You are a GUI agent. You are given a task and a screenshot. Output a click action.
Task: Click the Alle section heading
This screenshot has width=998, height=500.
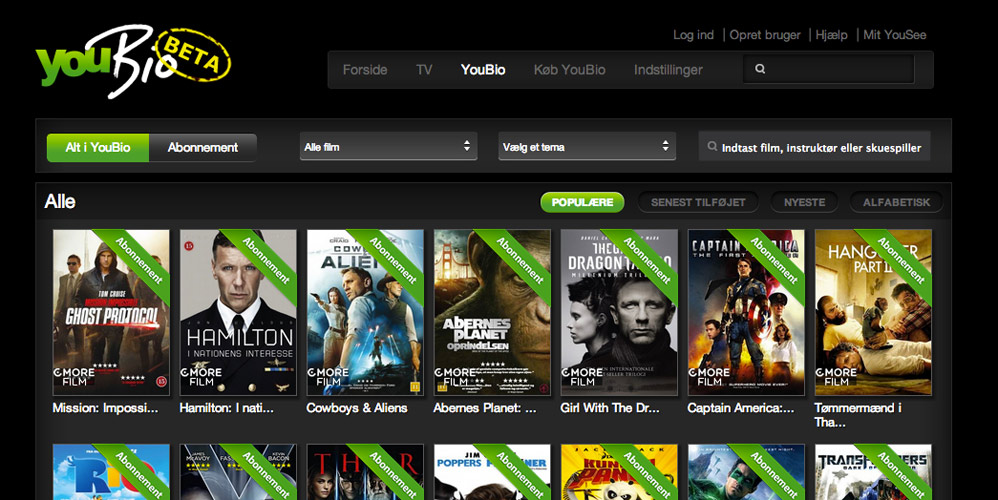[x=60, y=202]
